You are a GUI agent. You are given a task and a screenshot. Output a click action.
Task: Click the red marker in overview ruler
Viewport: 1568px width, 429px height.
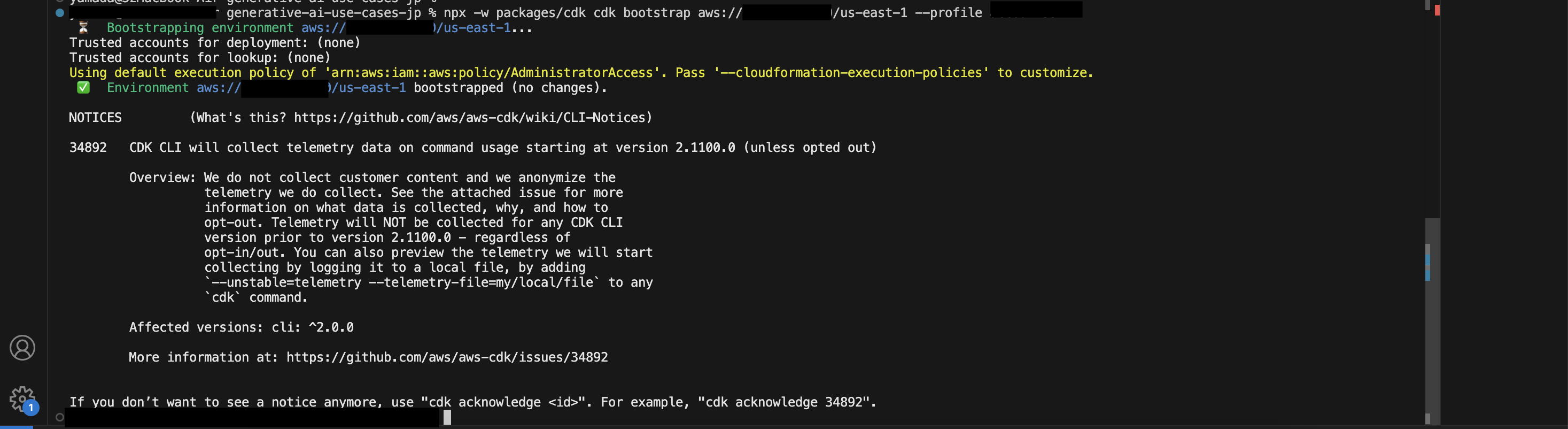pos(1437,10)
